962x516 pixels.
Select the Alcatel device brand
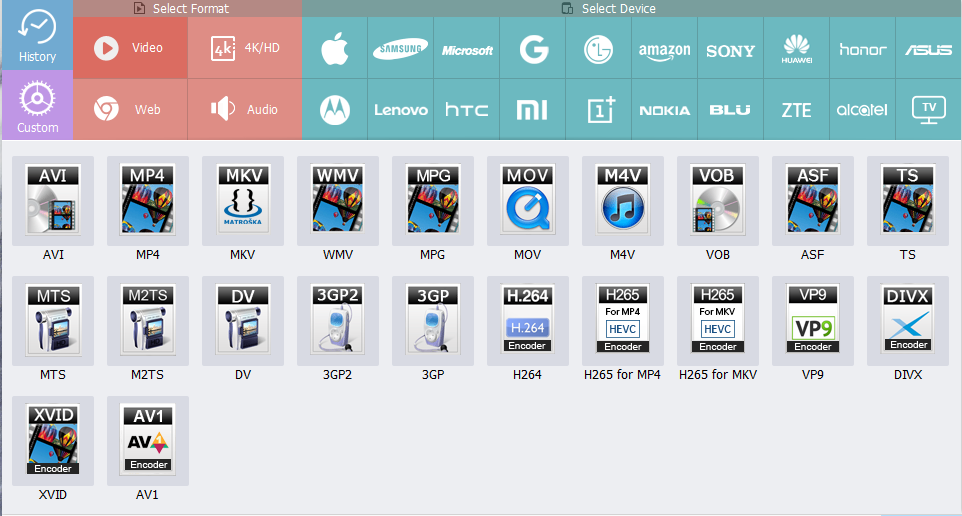[863, 109]
